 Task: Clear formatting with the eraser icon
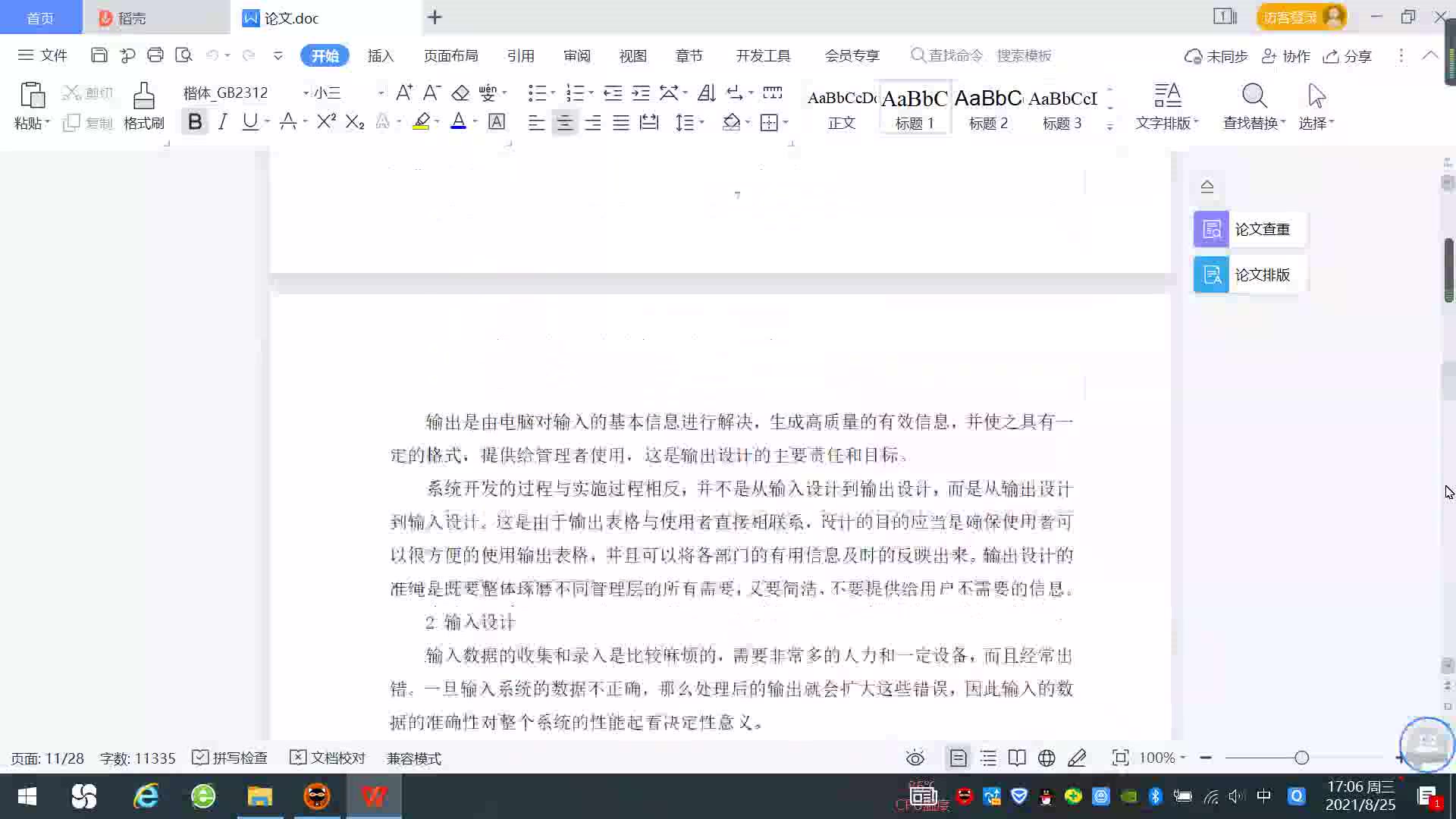(x=460, y=93)
